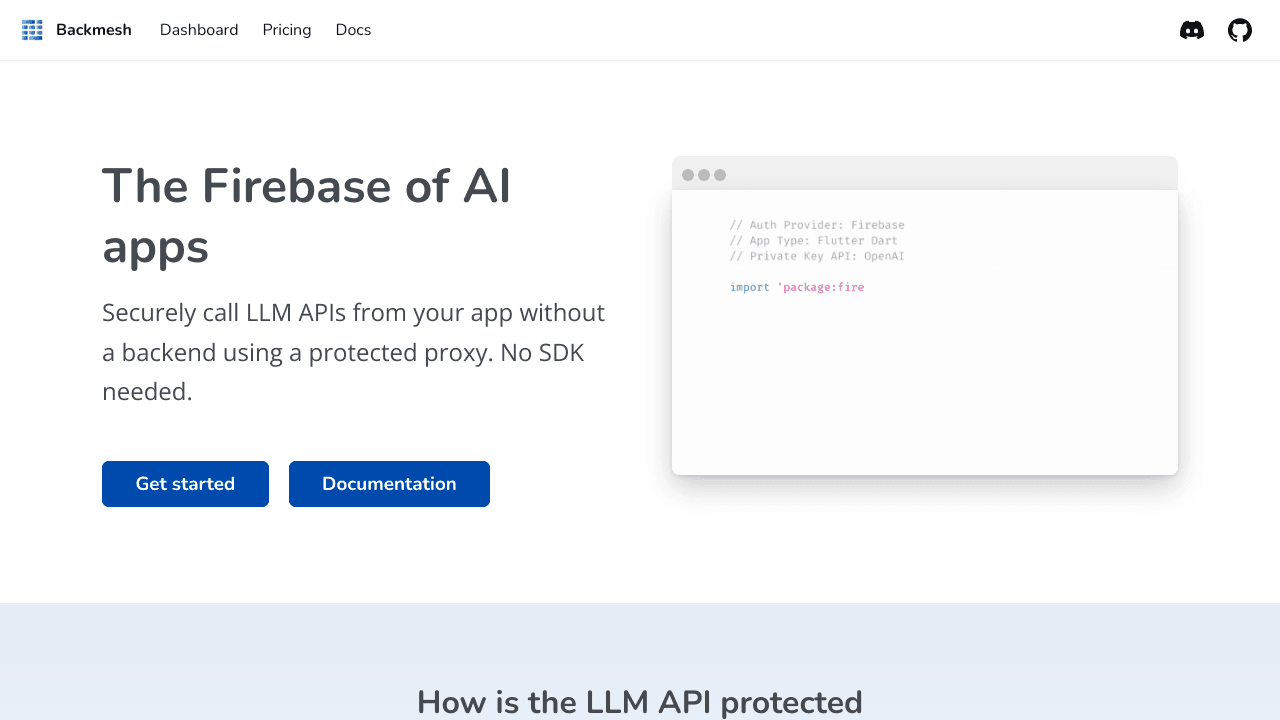
Task: Click the GitHub cat logo in the header
Action: (1239, 30)
